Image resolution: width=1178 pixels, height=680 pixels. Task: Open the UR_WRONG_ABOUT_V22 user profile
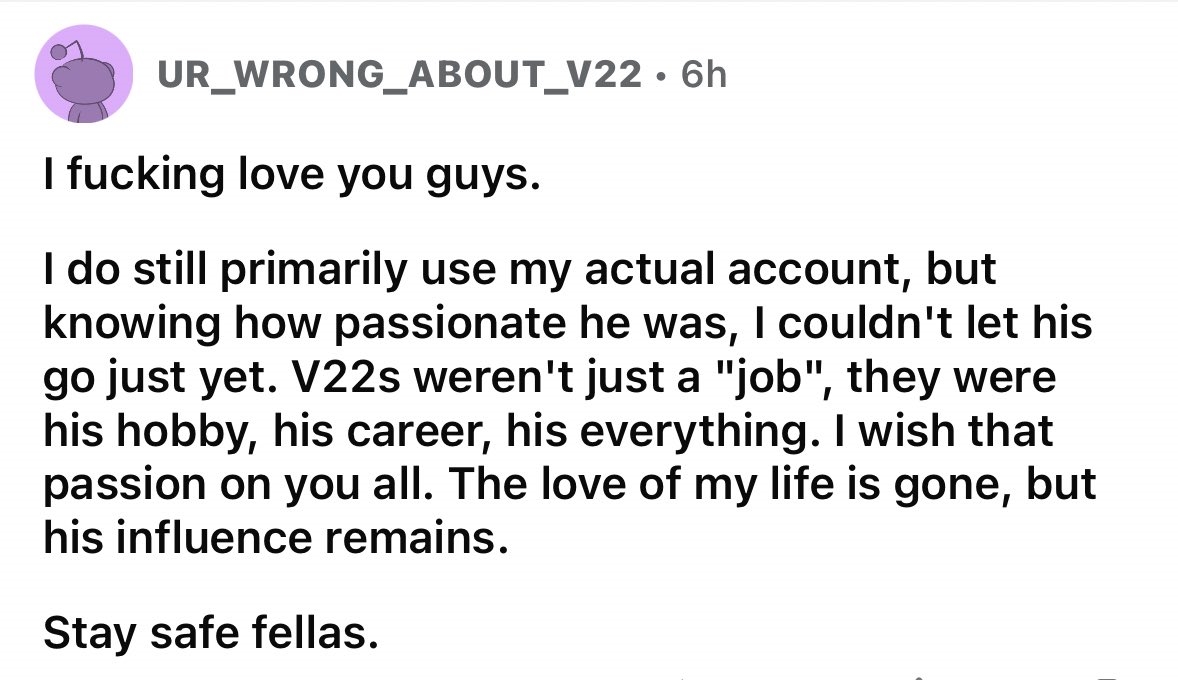[x=398, y=76]
